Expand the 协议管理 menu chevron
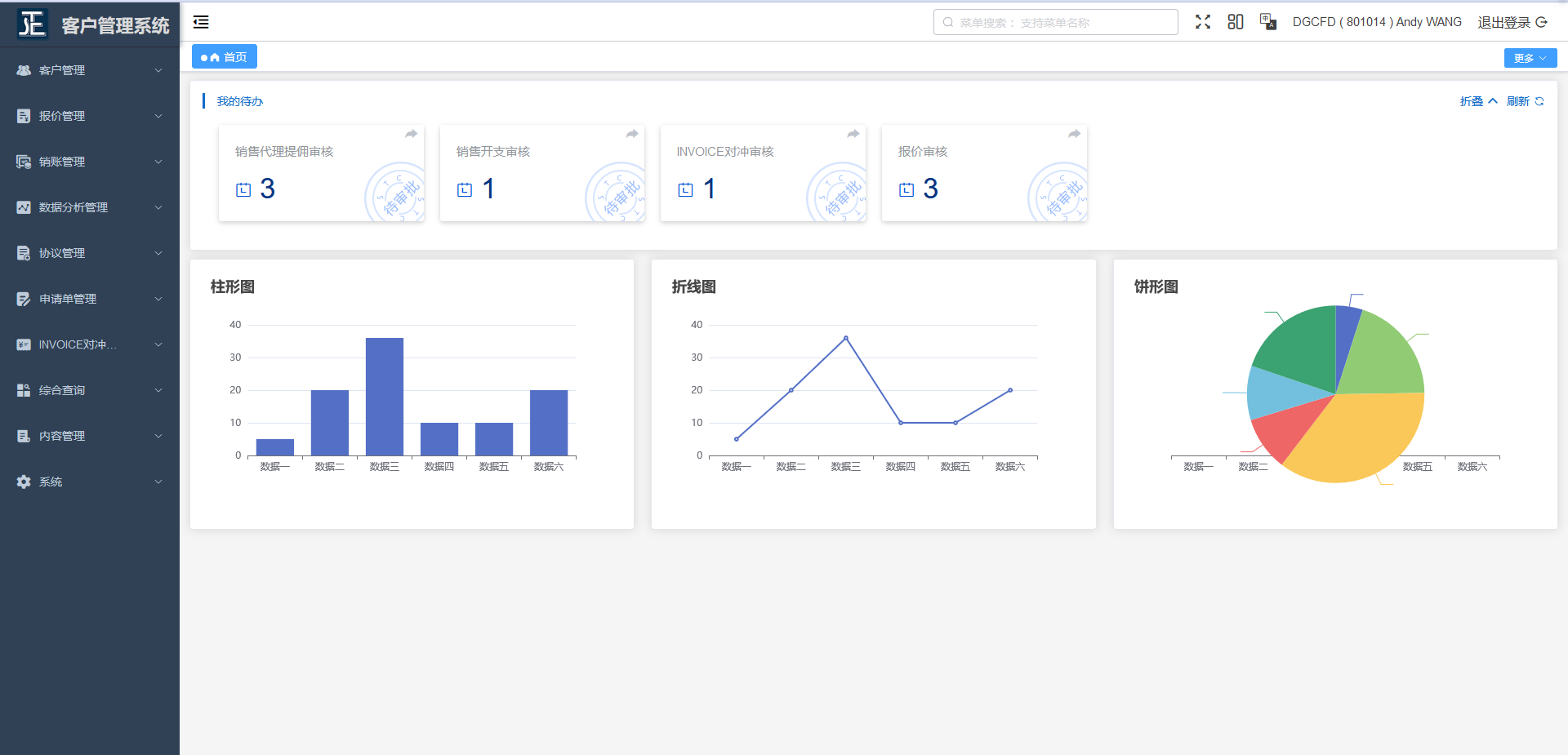Image resolution: width=1568 pixels, height=755 pixels. point(158,253)
